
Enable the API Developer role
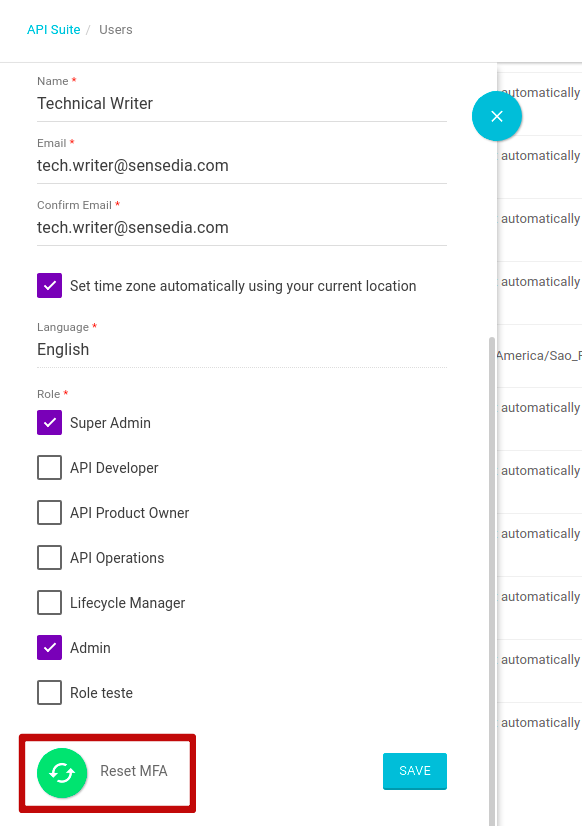click(x=49, y=467)
